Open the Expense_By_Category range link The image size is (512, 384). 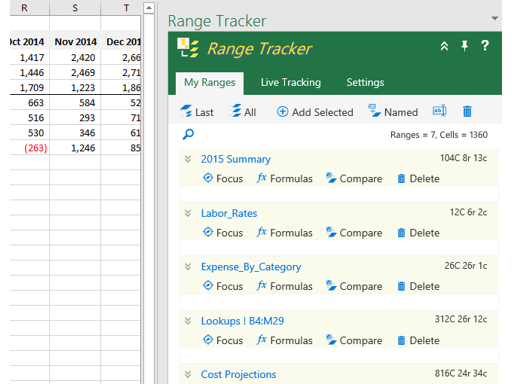click(x=251, y=267)
